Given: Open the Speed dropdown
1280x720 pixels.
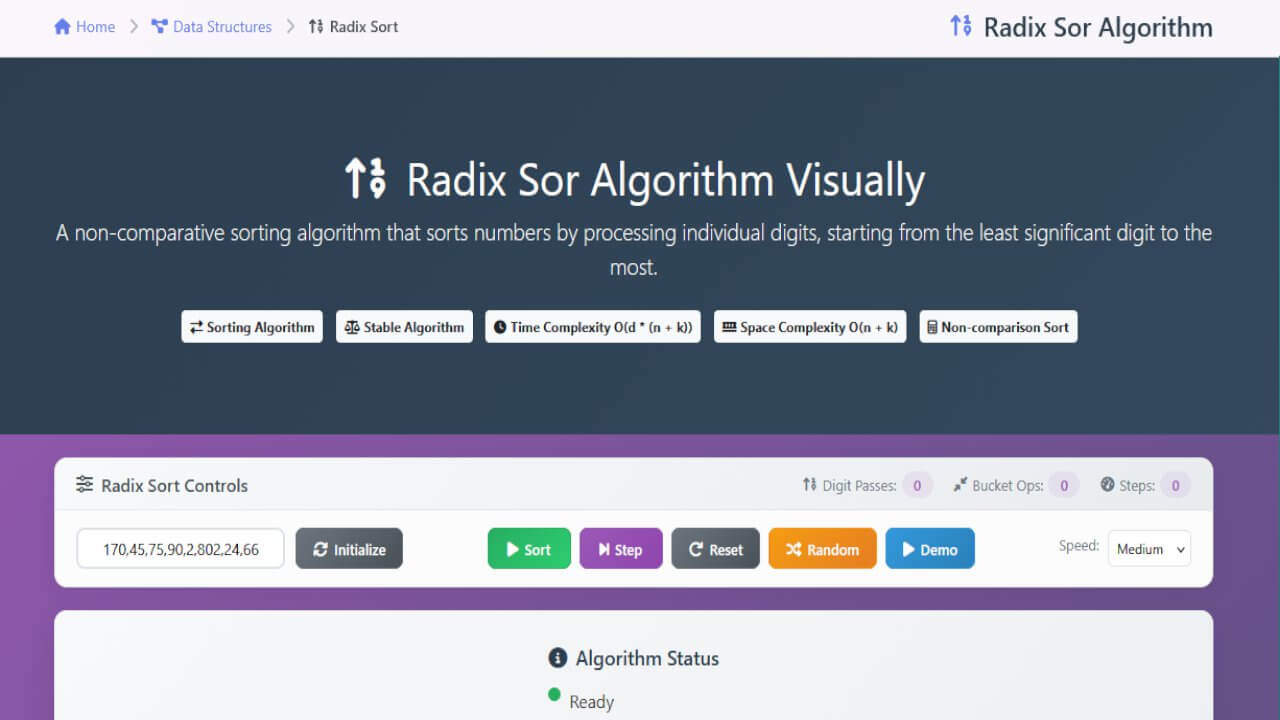Looking at the screenshot, I should pos(1149,549).
